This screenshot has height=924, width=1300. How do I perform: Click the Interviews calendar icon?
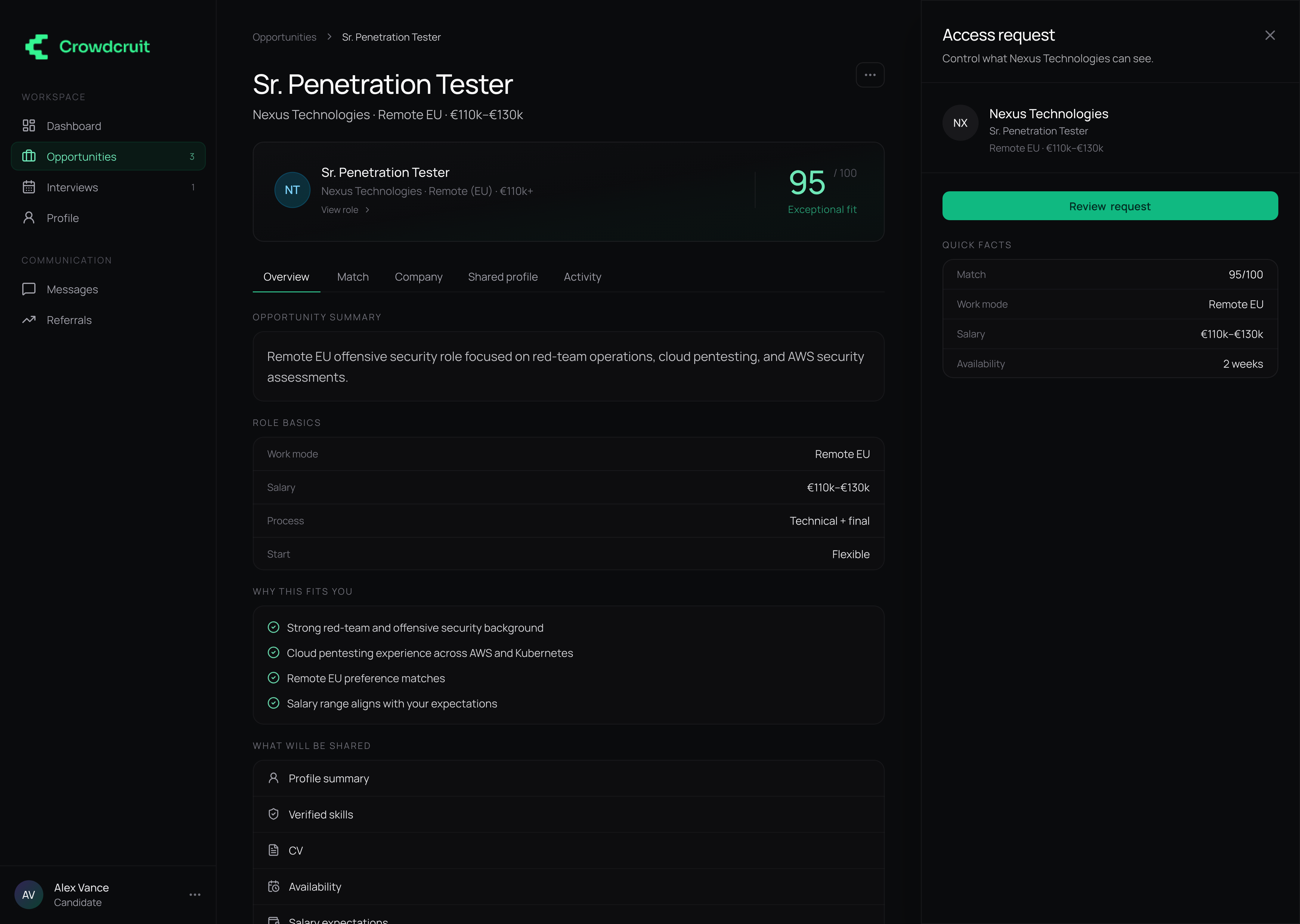coord(29,187)
